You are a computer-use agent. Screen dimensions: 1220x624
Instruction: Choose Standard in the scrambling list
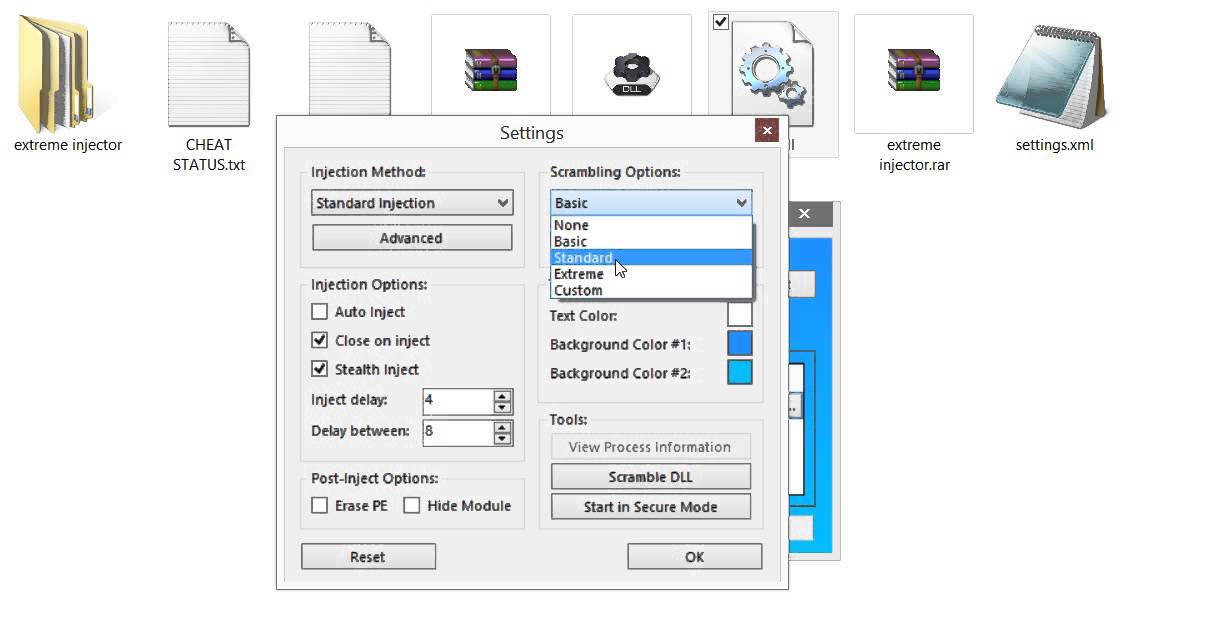coord(651,258)
